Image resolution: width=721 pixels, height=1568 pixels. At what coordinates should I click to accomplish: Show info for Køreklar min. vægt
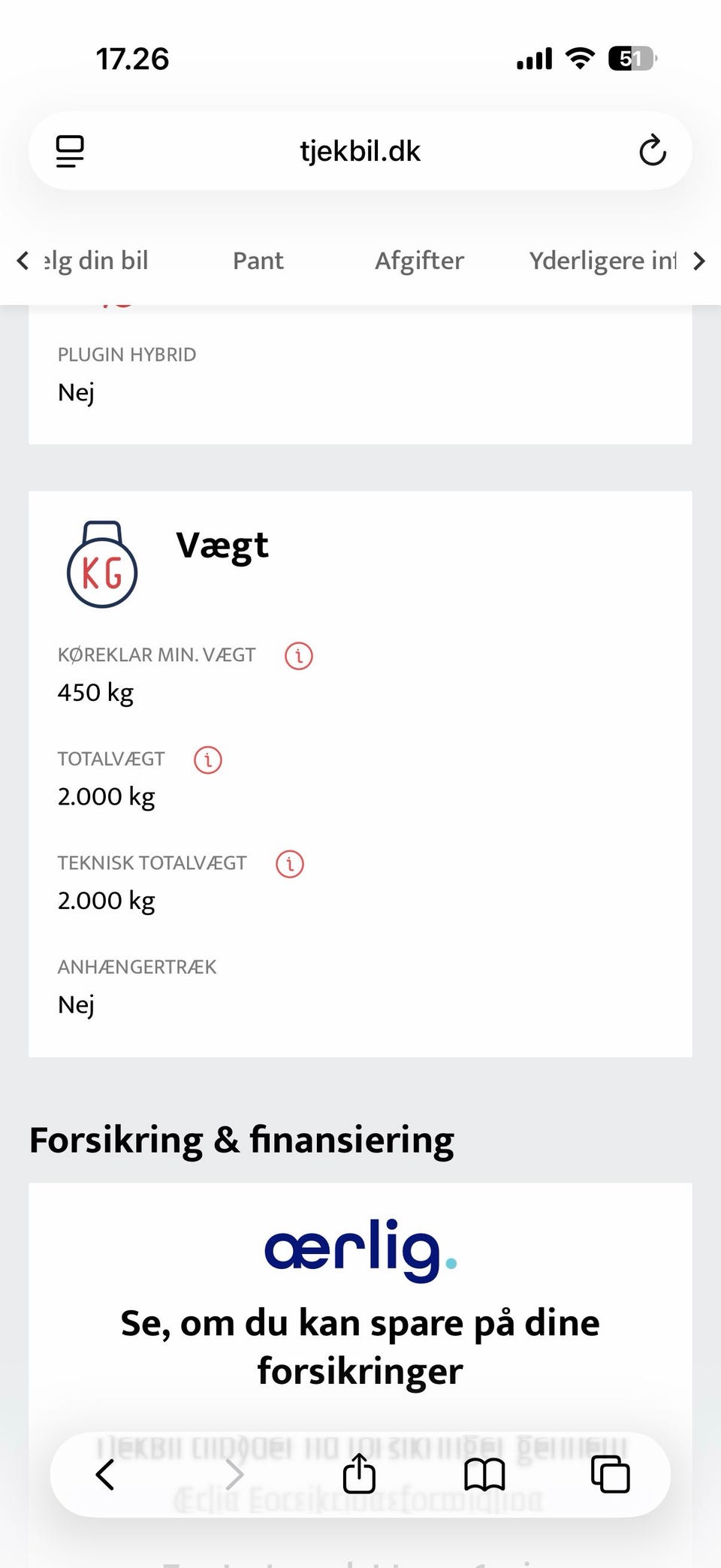pos(298,655)
